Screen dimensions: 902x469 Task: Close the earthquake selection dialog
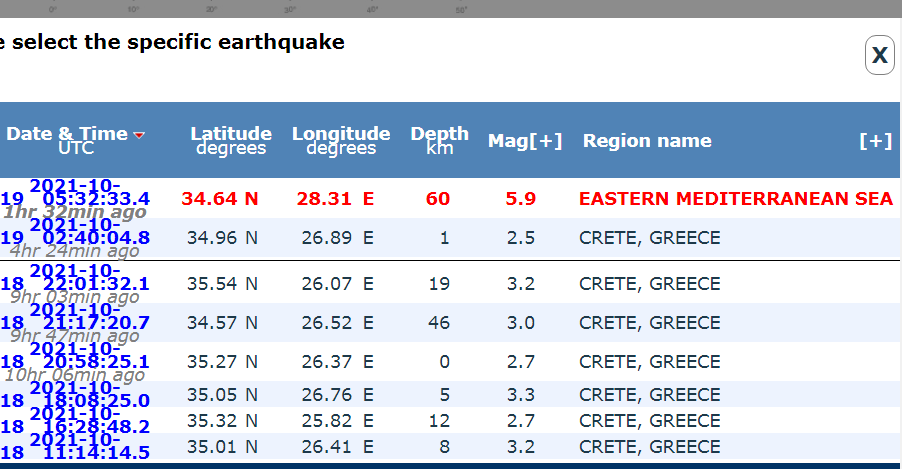pos(879,55)
